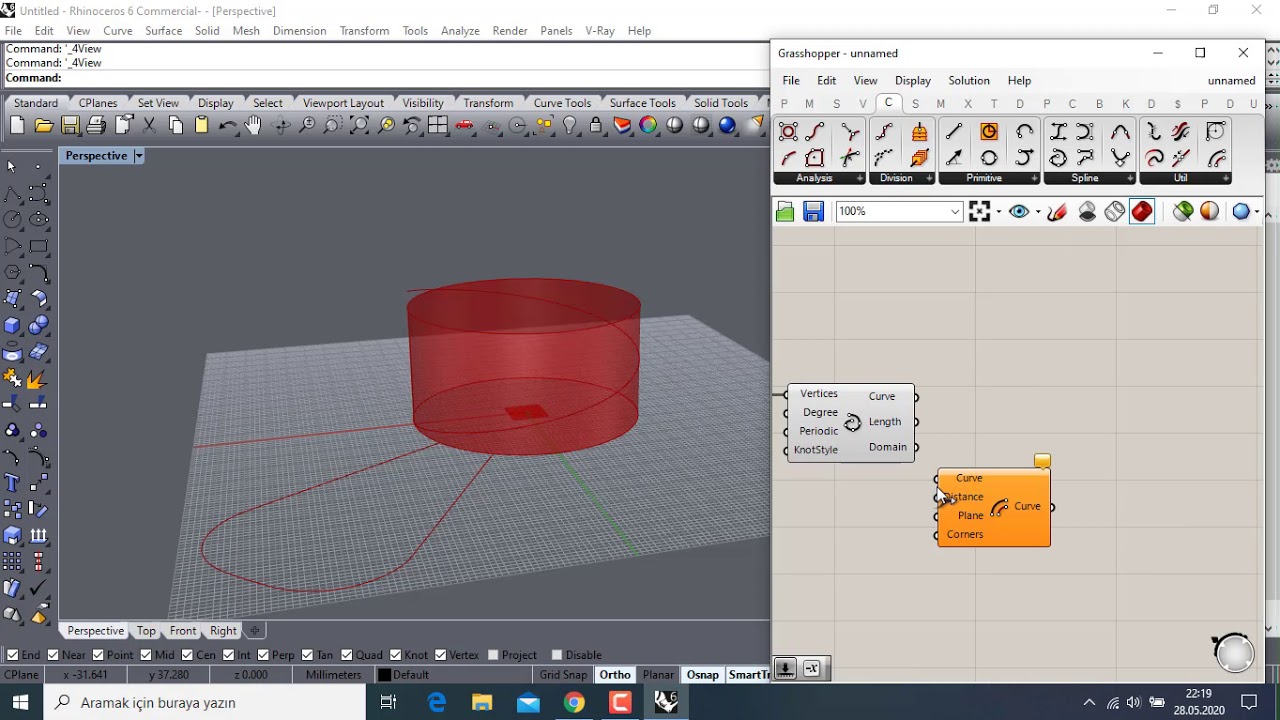Save Grasshopper document with floppy icon
Viewport: 1280px width, 720px height.
click(813, 211)
